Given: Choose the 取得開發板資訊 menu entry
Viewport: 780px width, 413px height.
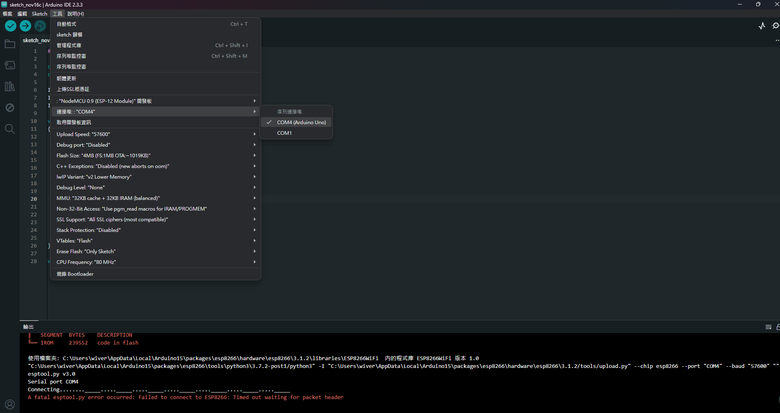Looking at the screenshot, I should [x=156, y=122].
